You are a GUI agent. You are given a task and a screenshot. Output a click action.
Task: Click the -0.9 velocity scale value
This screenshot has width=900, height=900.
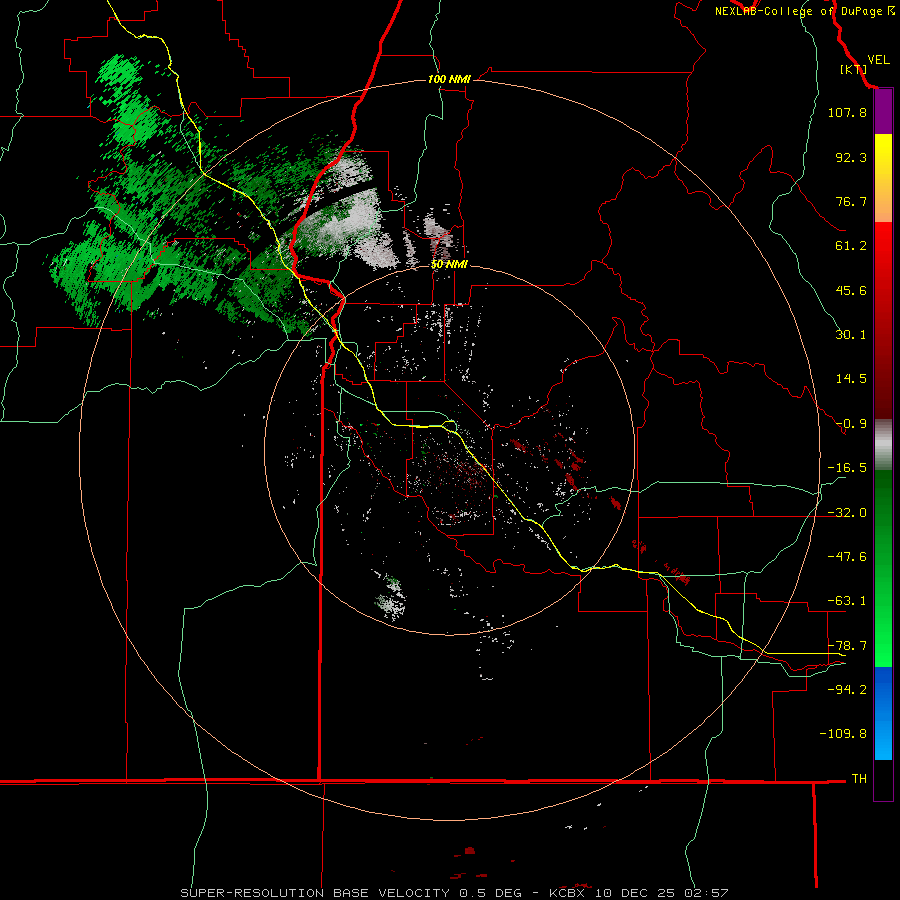tap(851, 424)
